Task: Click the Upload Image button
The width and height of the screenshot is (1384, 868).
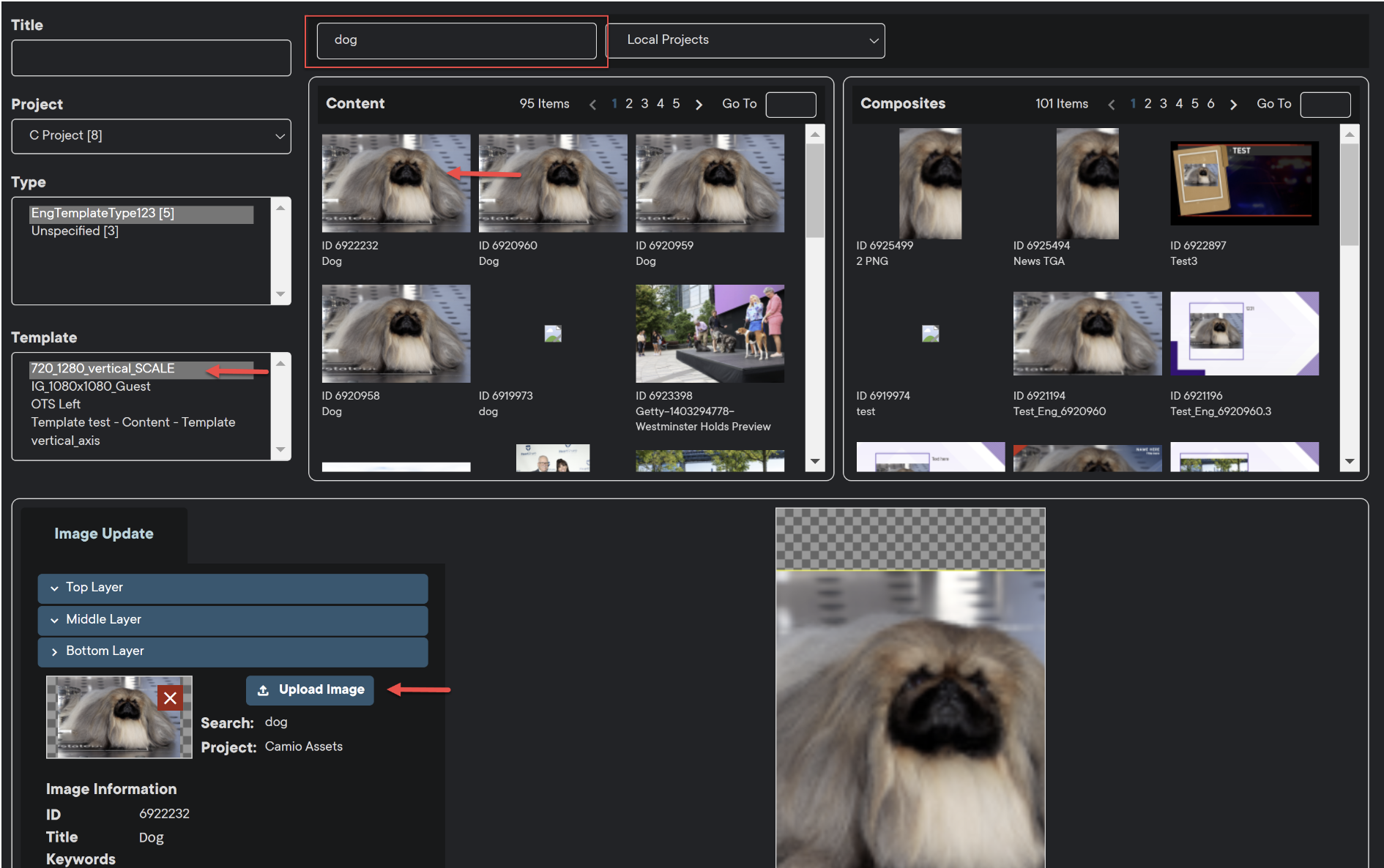Action: (310, 690)
